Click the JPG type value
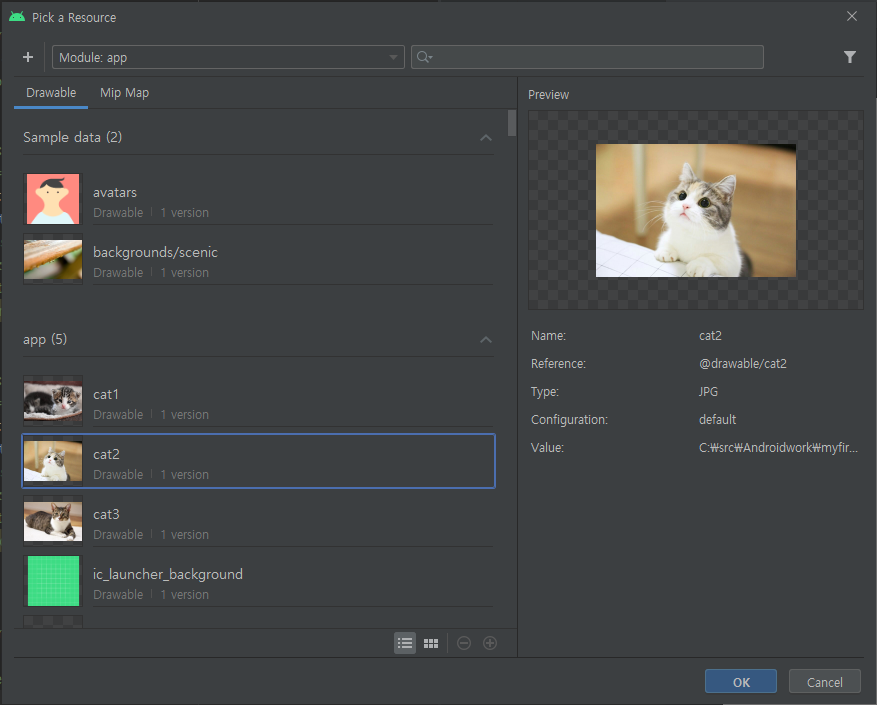Screen dimensions: 877x705 708,392
